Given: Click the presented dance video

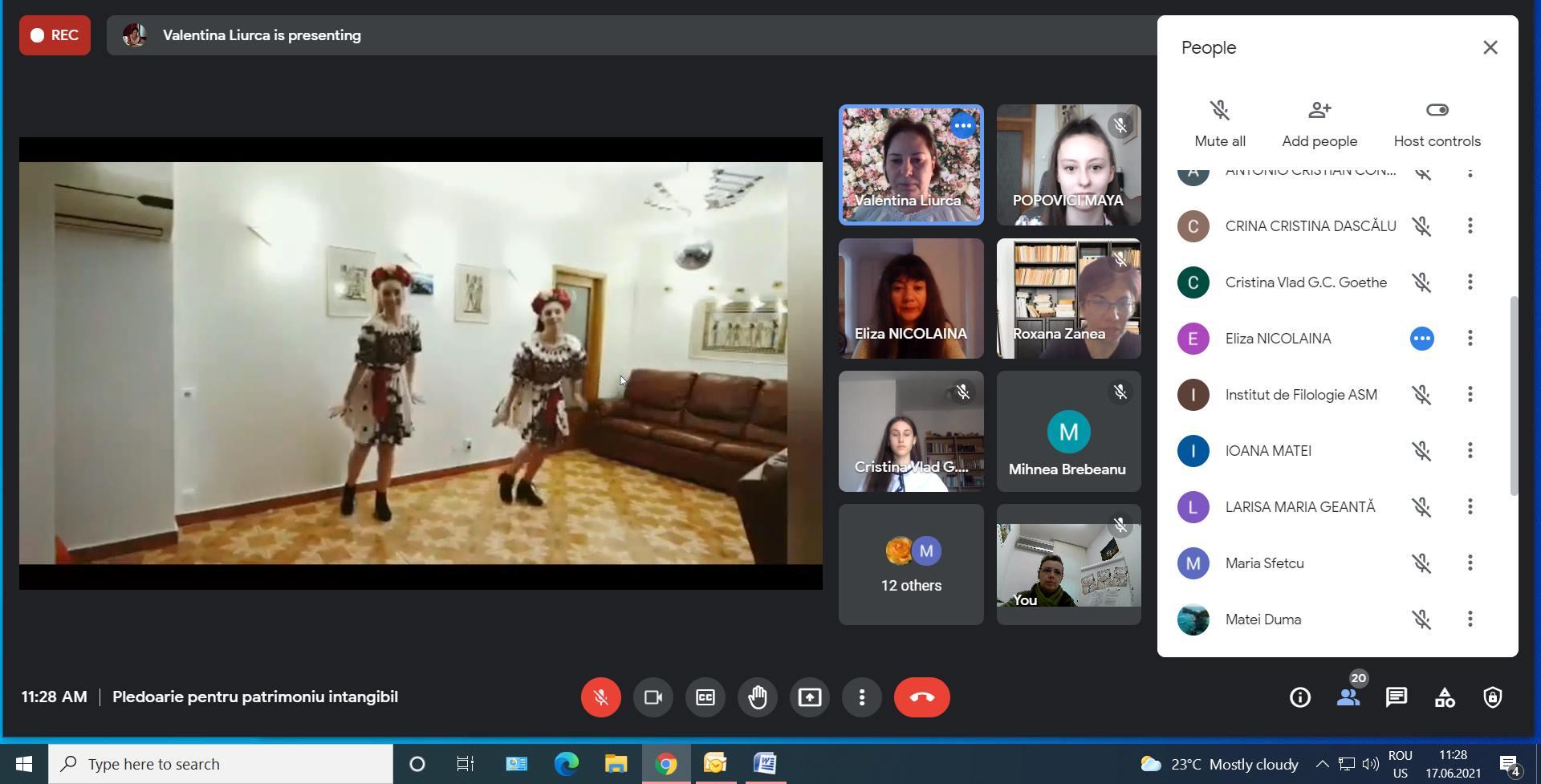Looking at the screenshot, I should 421,364.
